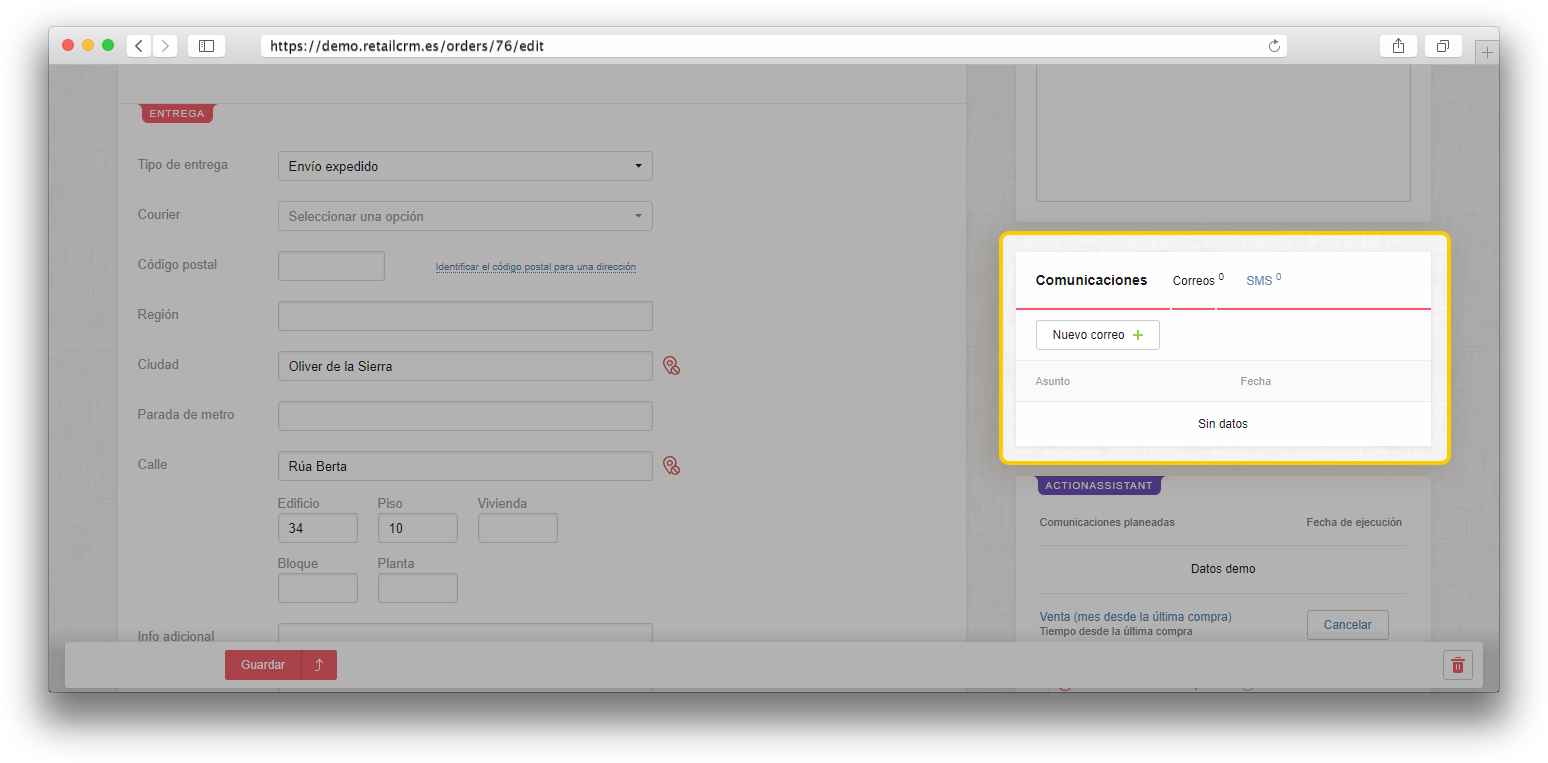Click the Piso field showing 10
Viewport: 1548px width, 763px height.
tap(418, 528)
